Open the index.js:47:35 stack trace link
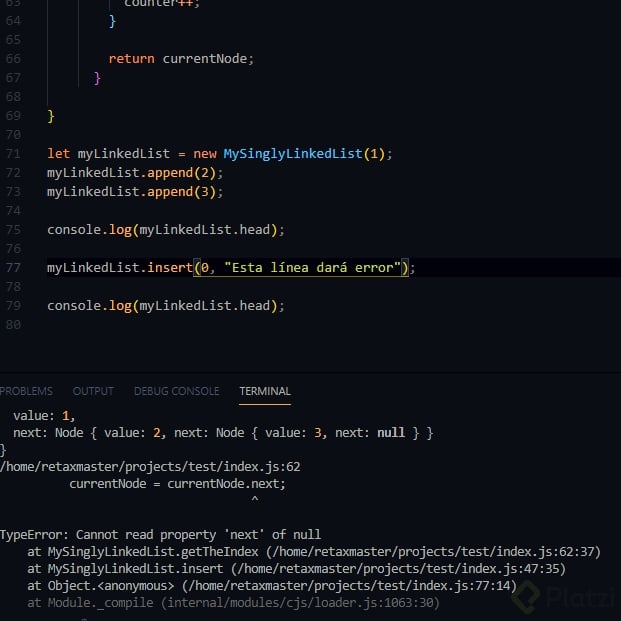621x621 pixels. 398,569
